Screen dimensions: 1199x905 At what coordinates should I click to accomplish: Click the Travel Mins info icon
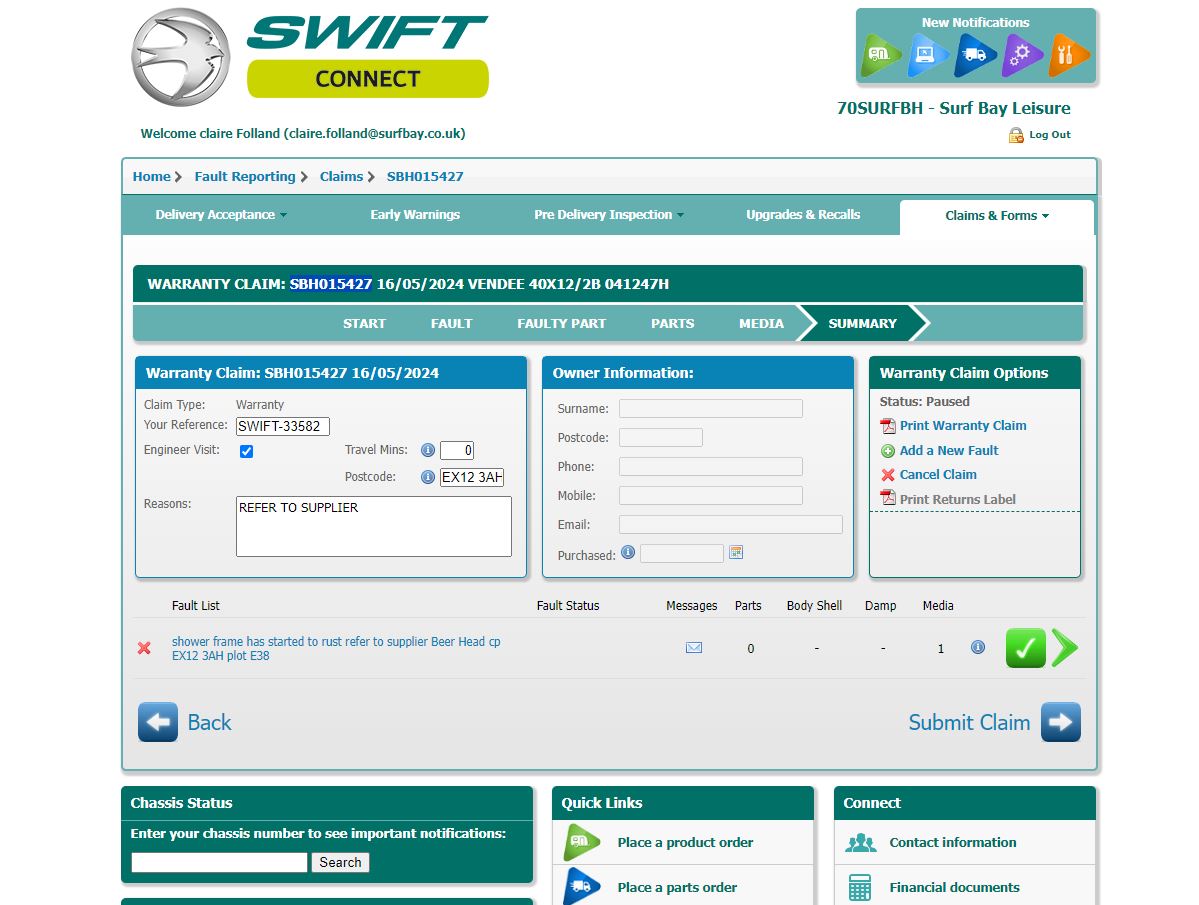click(x=428, y=450)
